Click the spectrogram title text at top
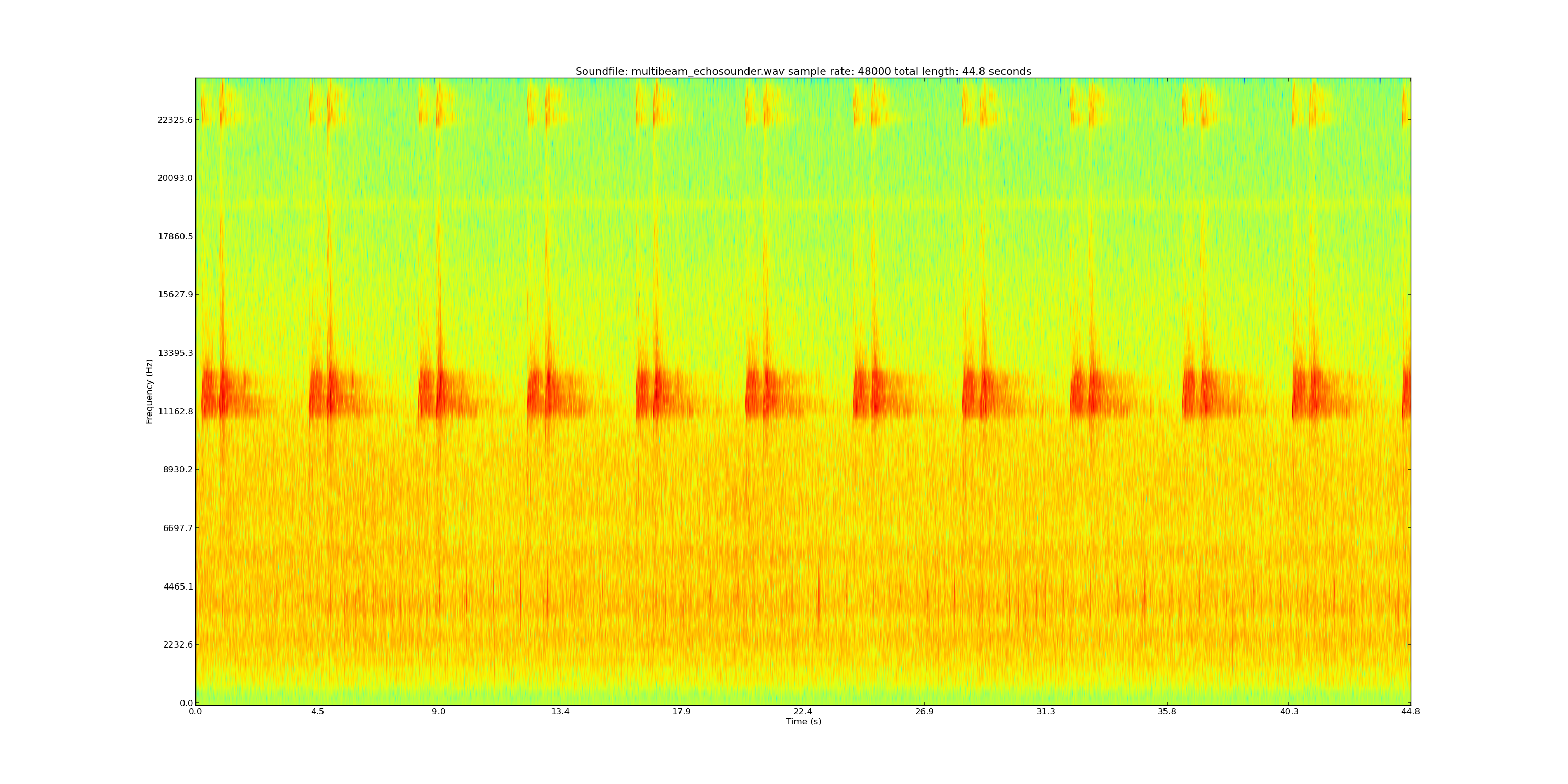 pos(803,71)
